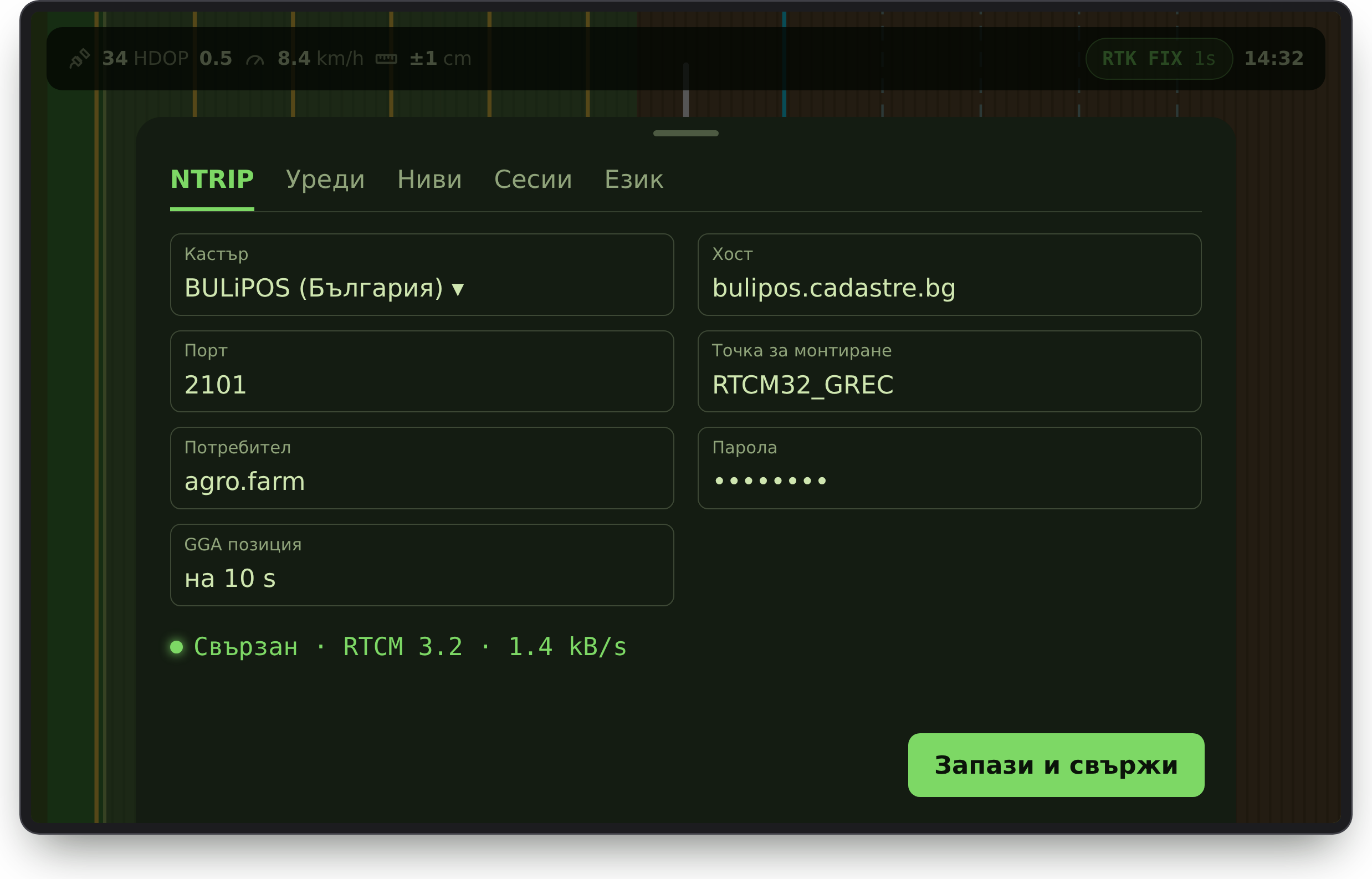1372x879 pixels.
Task: Click the HDOP 0.5 reading
Action: coord(183,58)
